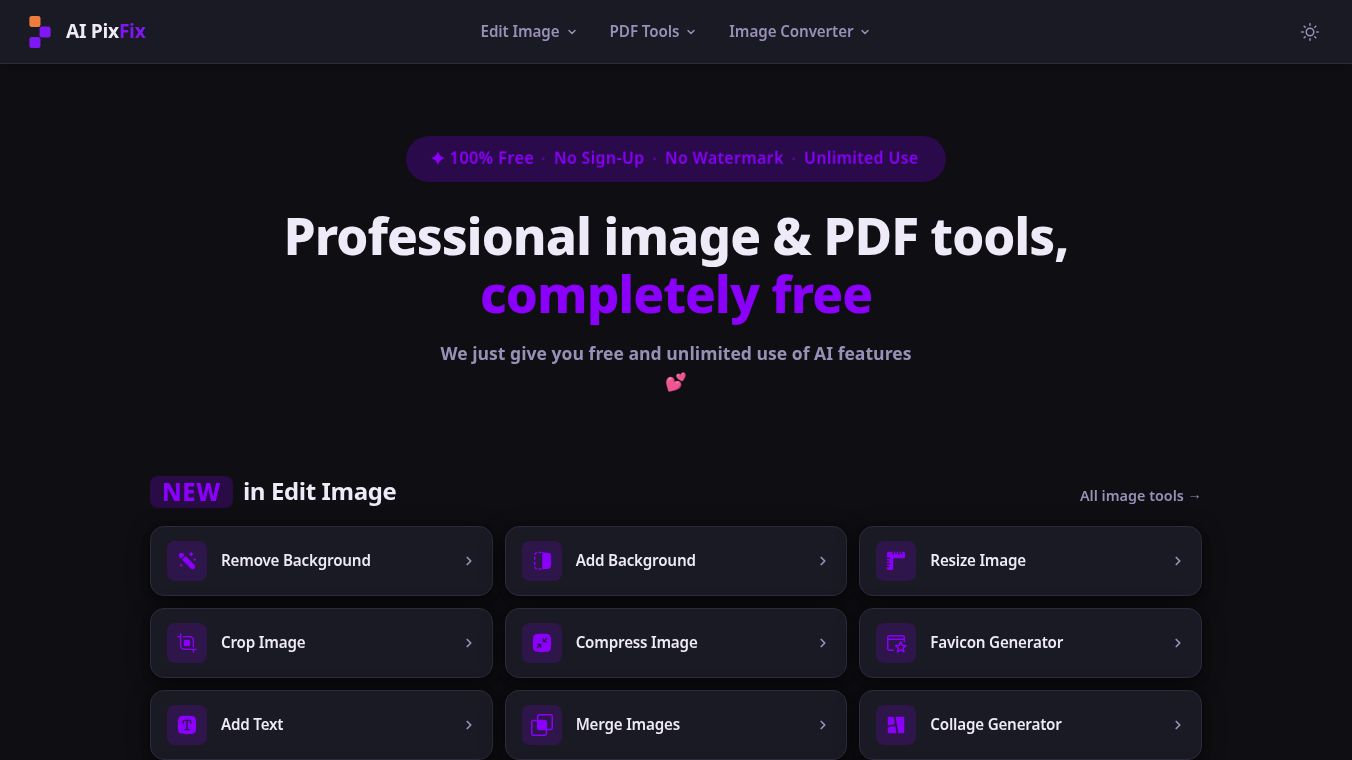
Task: Click the Crop Image icon
Action: click(187, 643)
